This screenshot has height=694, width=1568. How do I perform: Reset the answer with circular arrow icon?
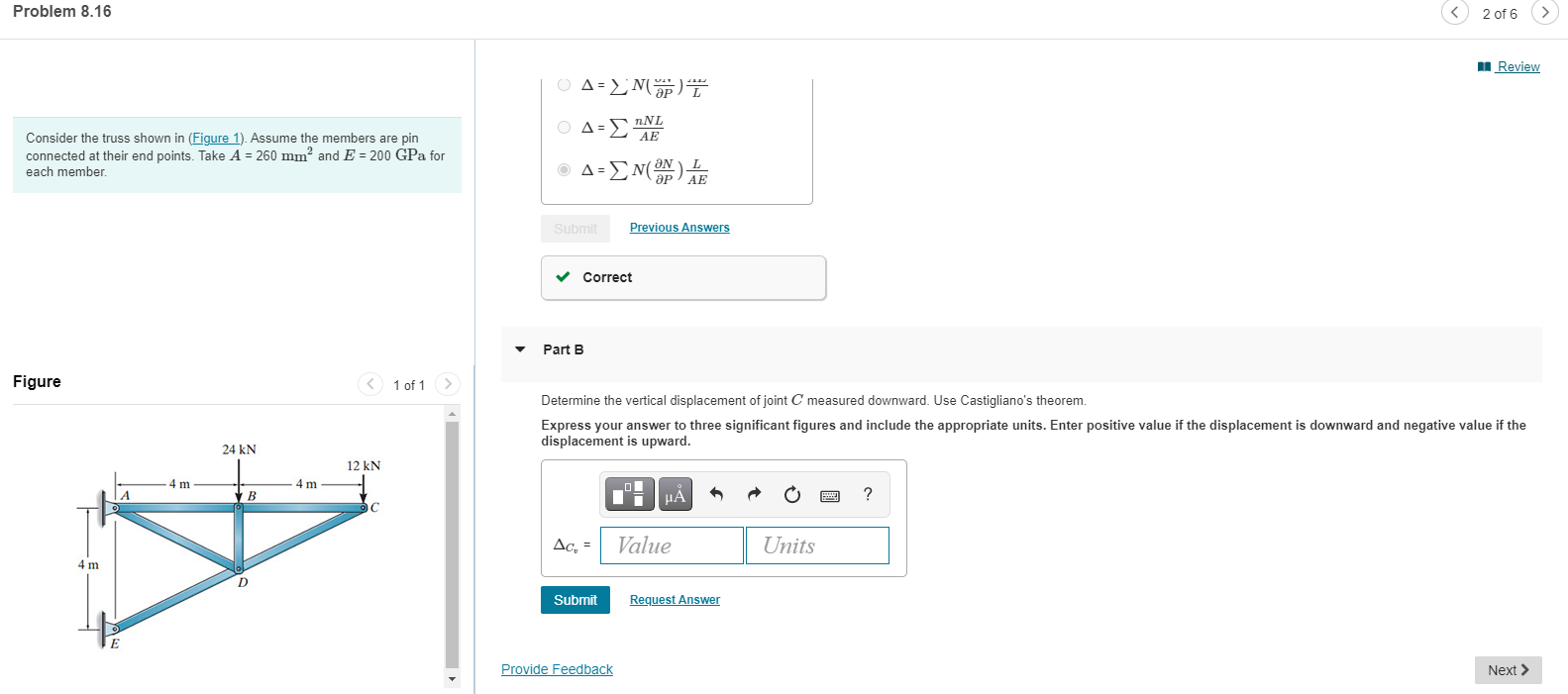tap(791, 494)
